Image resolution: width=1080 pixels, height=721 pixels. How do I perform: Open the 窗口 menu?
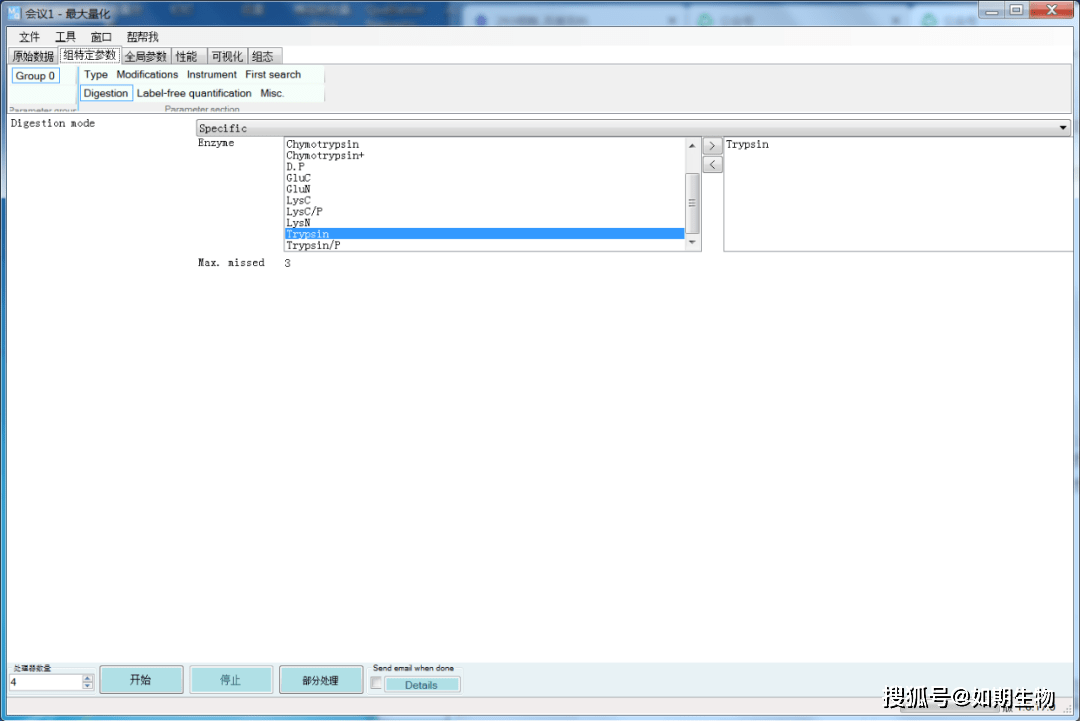point(101,36)
